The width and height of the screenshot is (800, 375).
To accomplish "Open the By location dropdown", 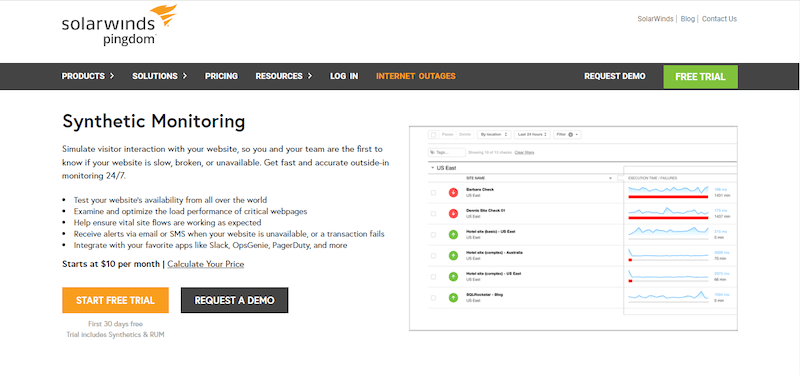I will click(x=494, y=135).
